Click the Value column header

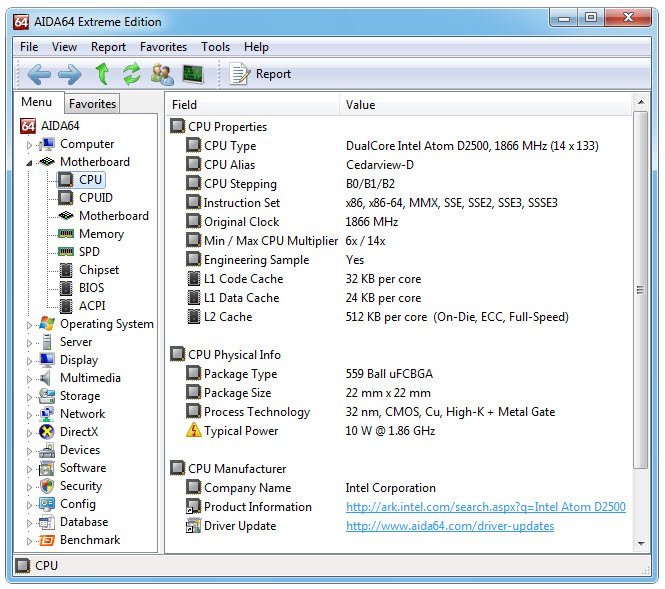pyautogui.click(x=486, y=105)
